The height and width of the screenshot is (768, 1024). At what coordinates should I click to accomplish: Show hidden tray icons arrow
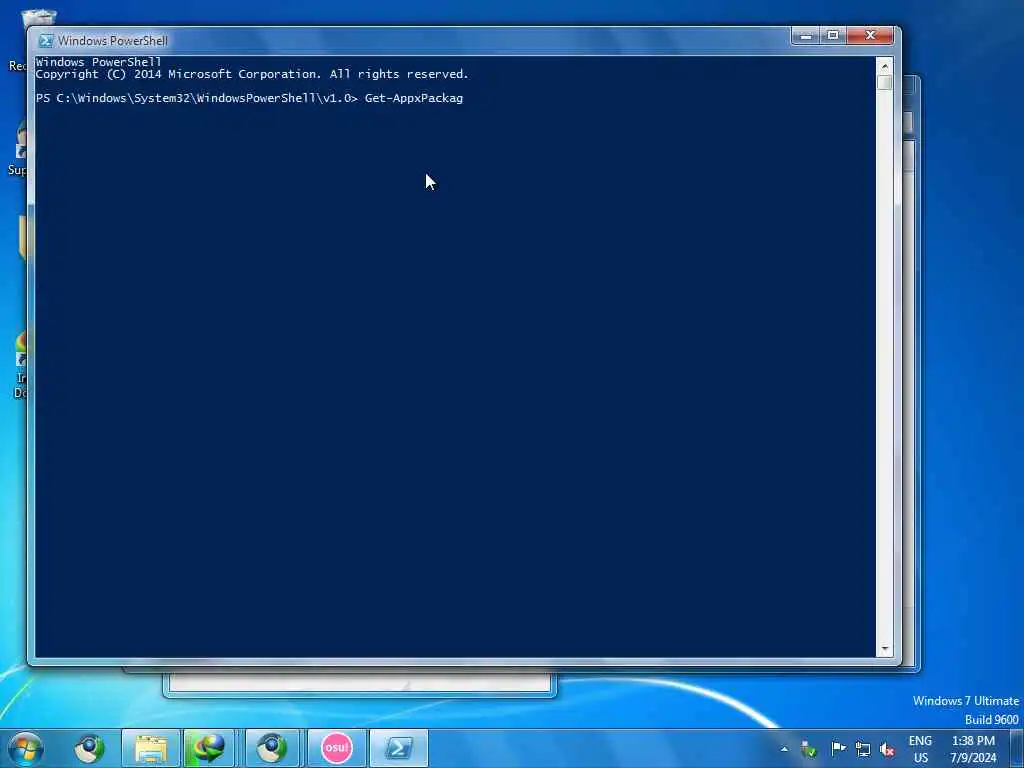click(x=784, y=749)
